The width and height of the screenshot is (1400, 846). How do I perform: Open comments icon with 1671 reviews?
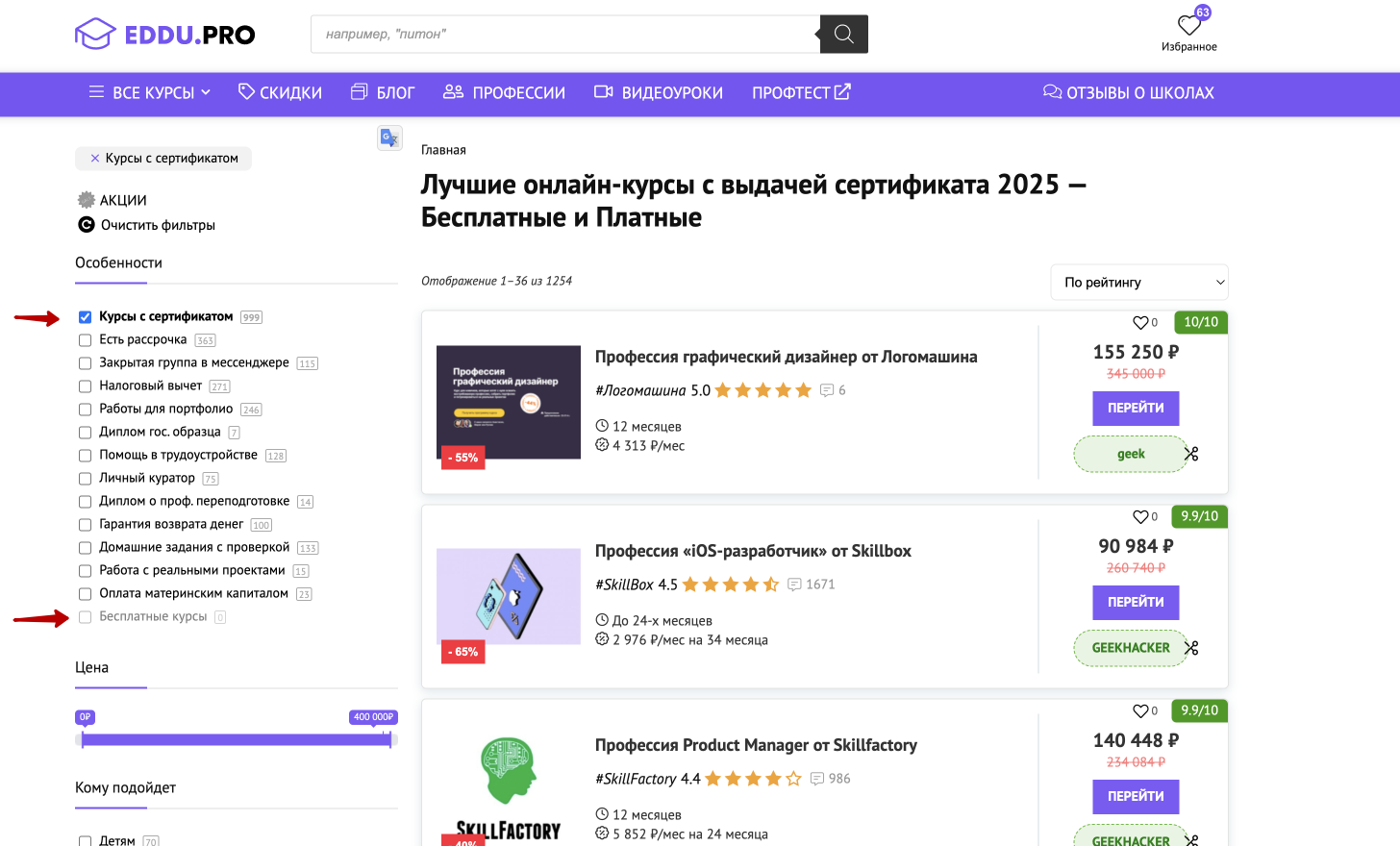[x=794, y=585]
